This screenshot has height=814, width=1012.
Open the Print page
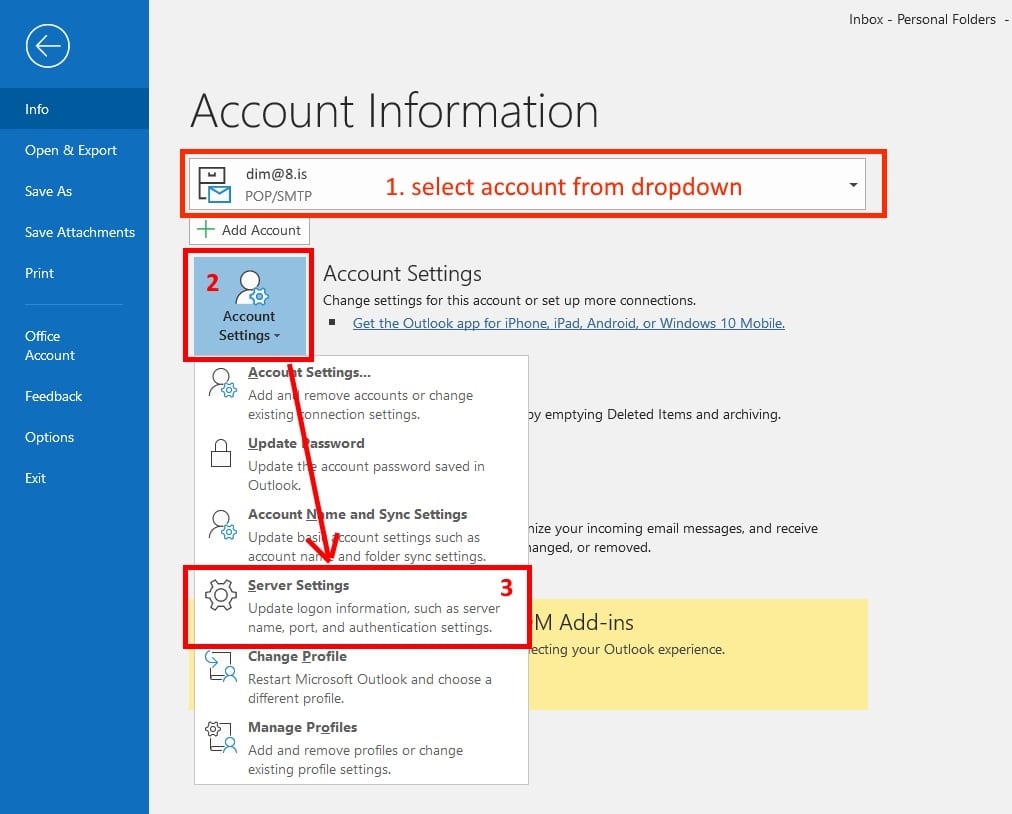(74, 273)
